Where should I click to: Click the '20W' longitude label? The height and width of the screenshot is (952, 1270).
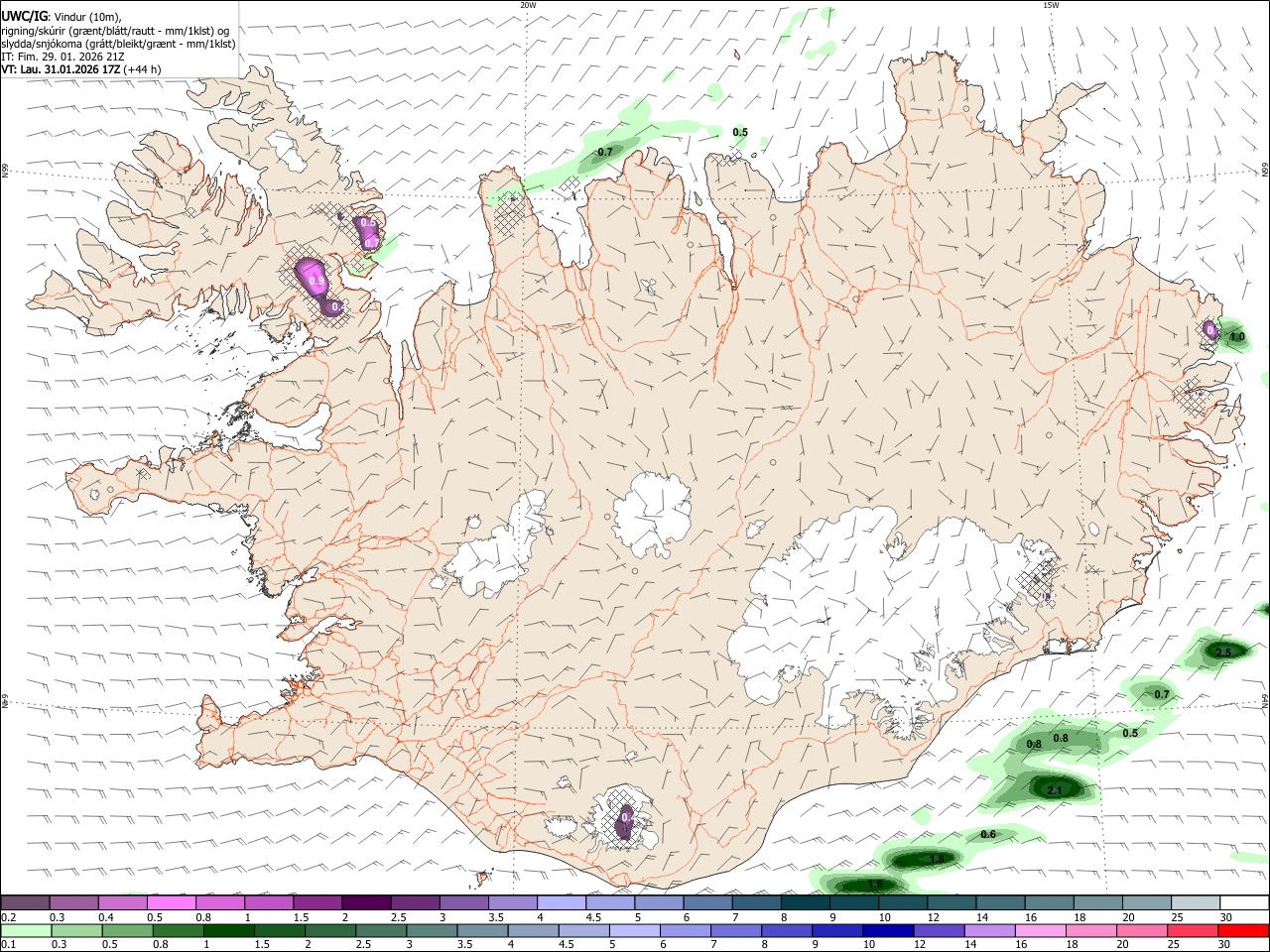pyautogui.click(x=529, y=5)
